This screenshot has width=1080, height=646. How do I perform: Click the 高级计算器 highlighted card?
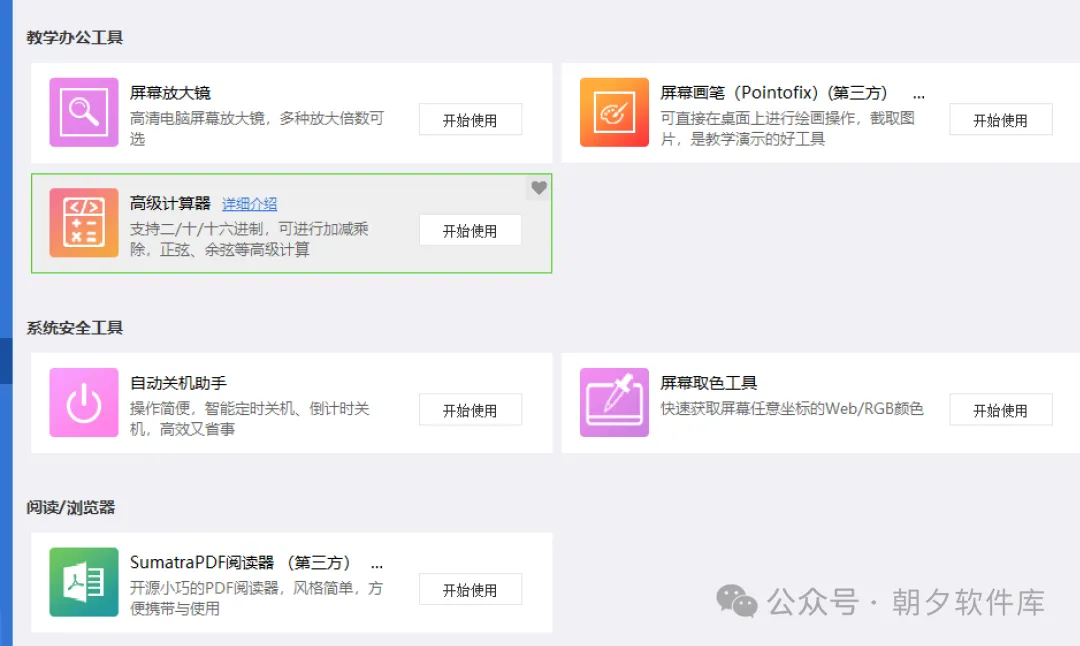point(290,223)
